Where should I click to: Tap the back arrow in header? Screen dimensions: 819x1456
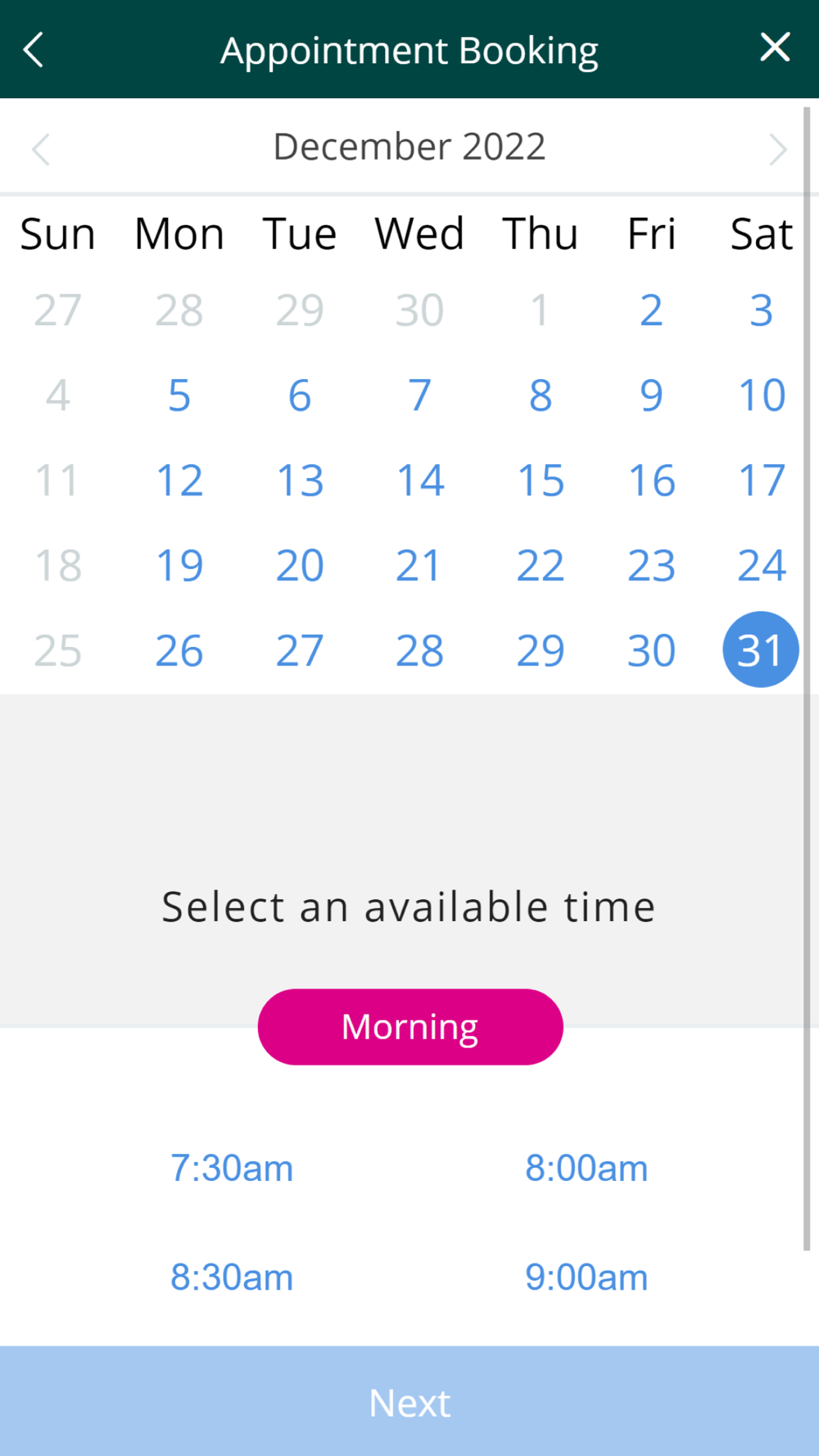[34, 49]
